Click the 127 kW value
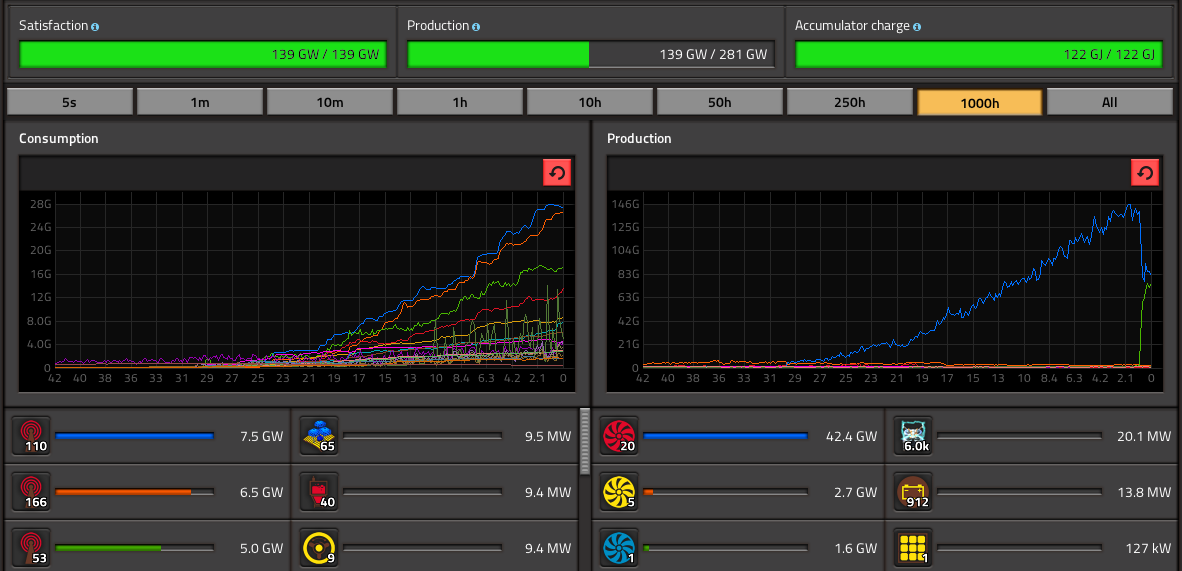This screenshot has width=1182, height=571. 1147,548
